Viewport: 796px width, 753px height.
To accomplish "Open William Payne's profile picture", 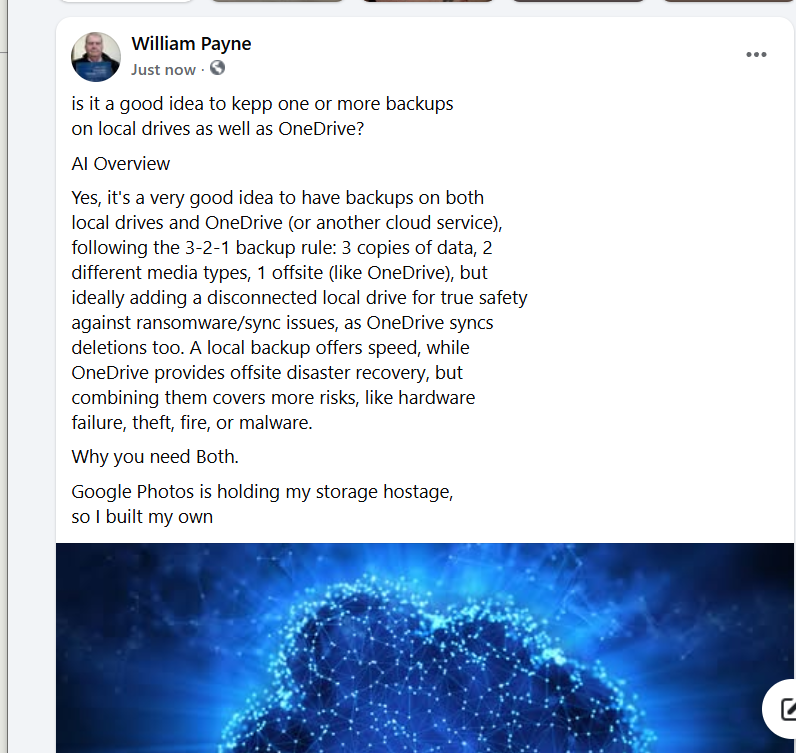I will click(x=96, y=57).
